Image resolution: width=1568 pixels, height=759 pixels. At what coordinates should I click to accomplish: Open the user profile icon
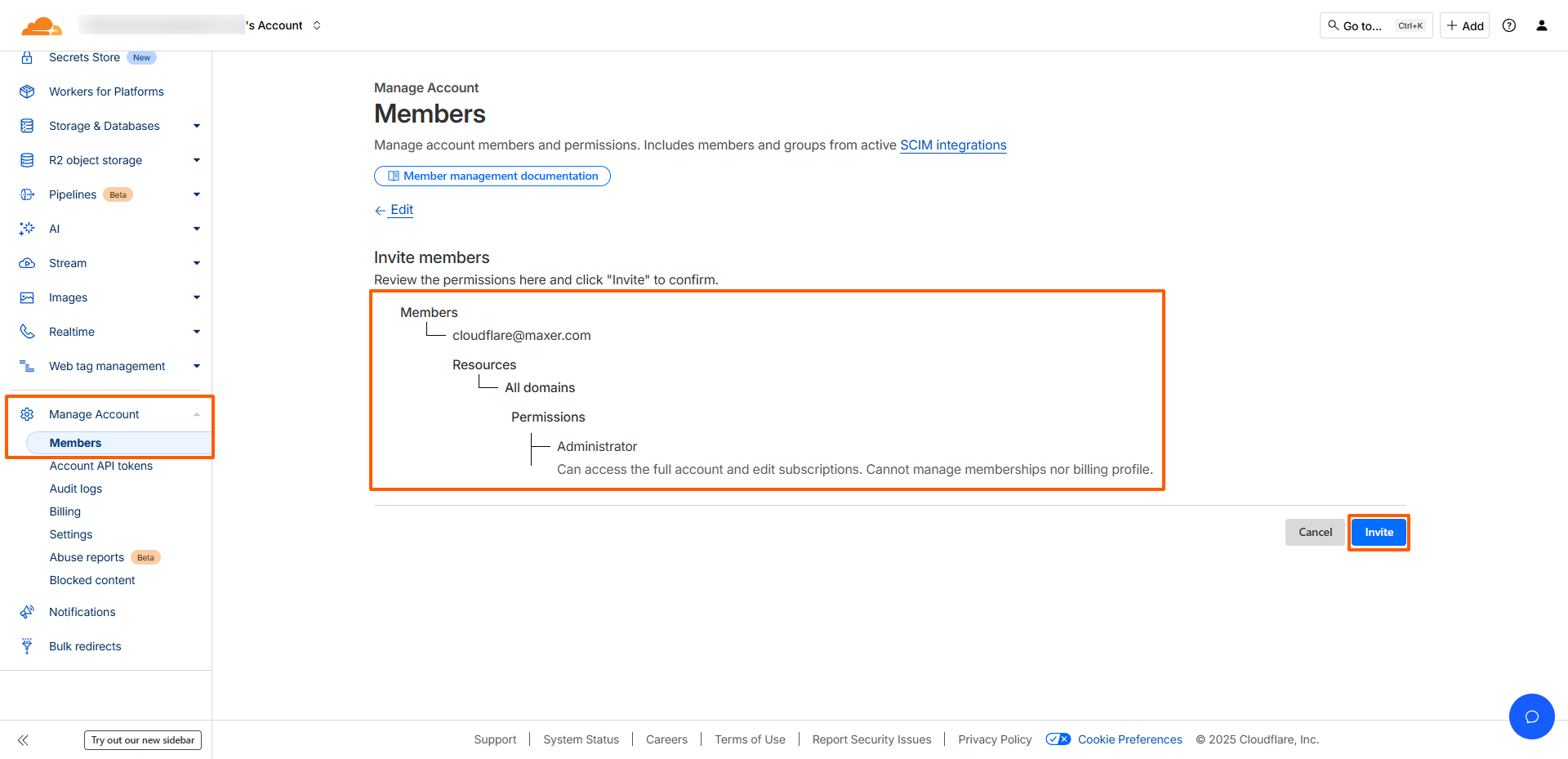[x=1542, y=25]
